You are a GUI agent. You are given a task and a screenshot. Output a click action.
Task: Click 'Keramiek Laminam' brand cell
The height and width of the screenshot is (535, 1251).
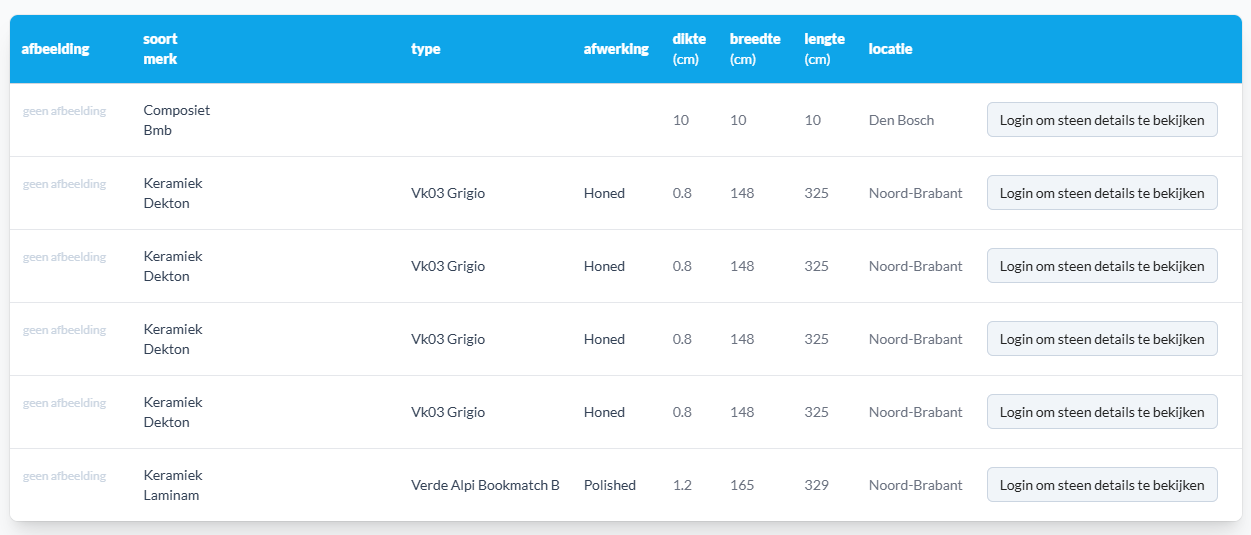click(172, 485)
